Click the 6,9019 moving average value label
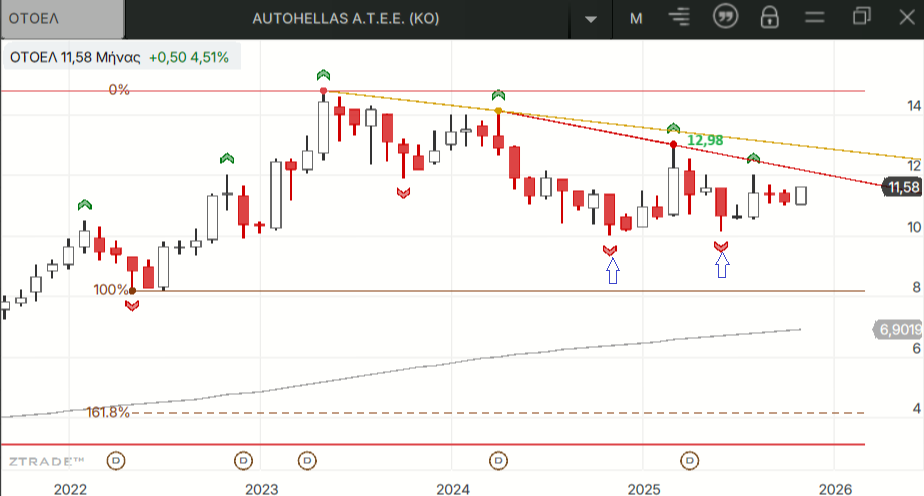The image size is (924, 496). pyautogui.click(x=899, y=329)
